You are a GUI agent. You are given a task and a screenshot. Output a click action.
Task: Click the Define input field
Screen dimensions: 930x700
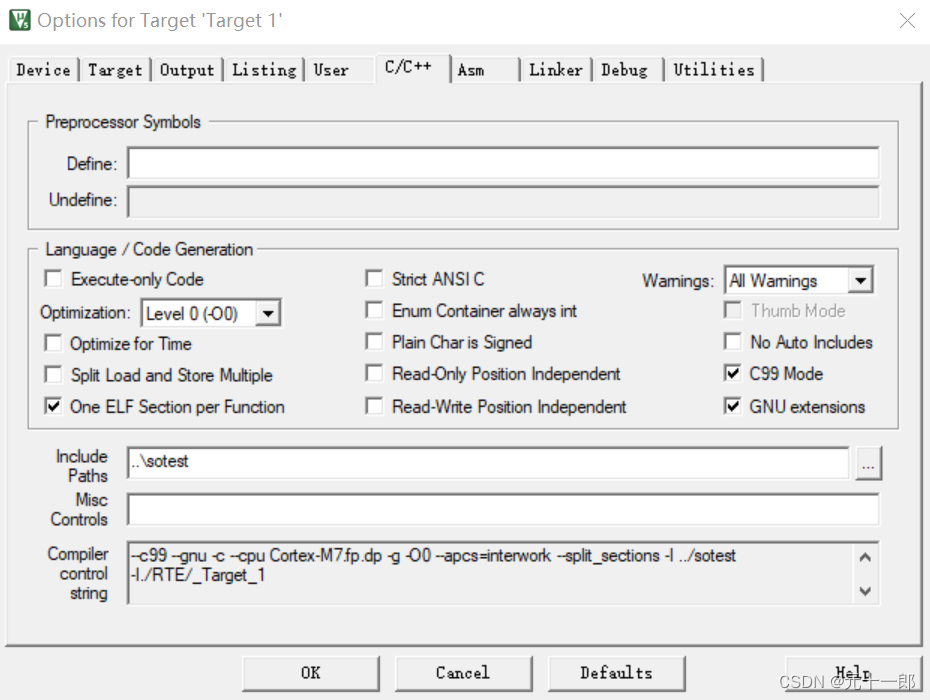[x=503, y=163]
